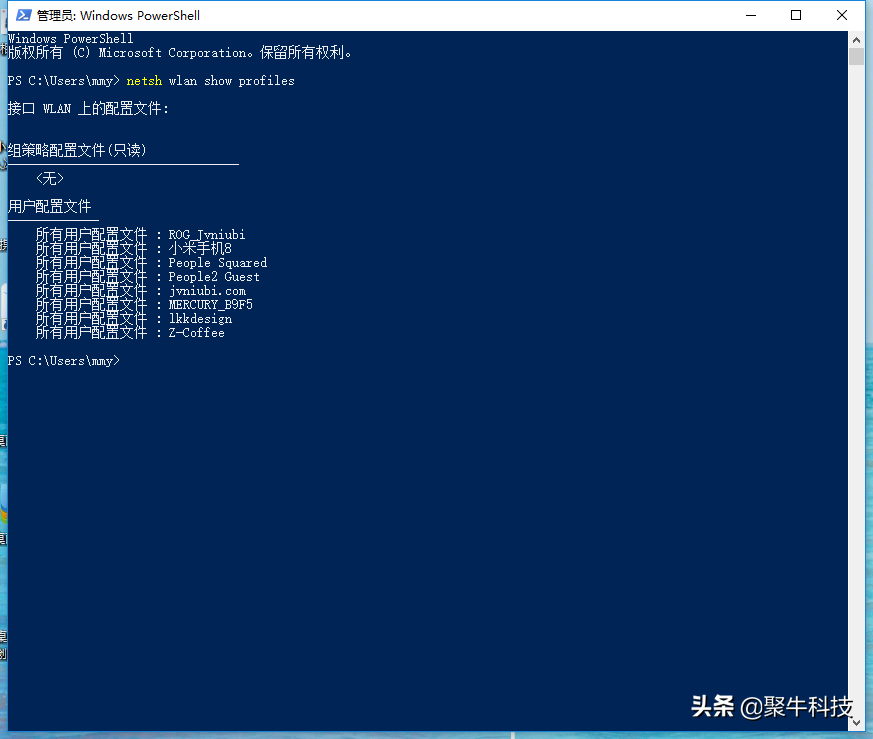Screen dimensions: 873x739
Task: Click the 小米手机8 profile name
Action: click(x=200, y=248)
